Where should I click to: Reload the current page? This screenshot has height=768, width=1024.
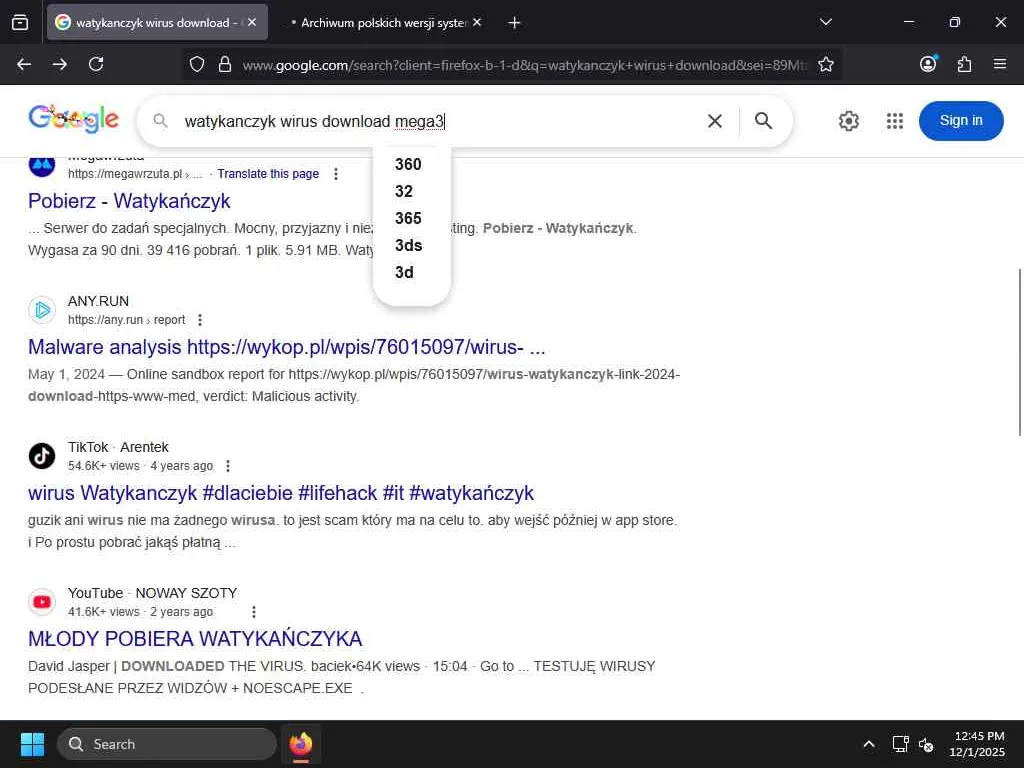pyautogui.click(x=96, y=64)
